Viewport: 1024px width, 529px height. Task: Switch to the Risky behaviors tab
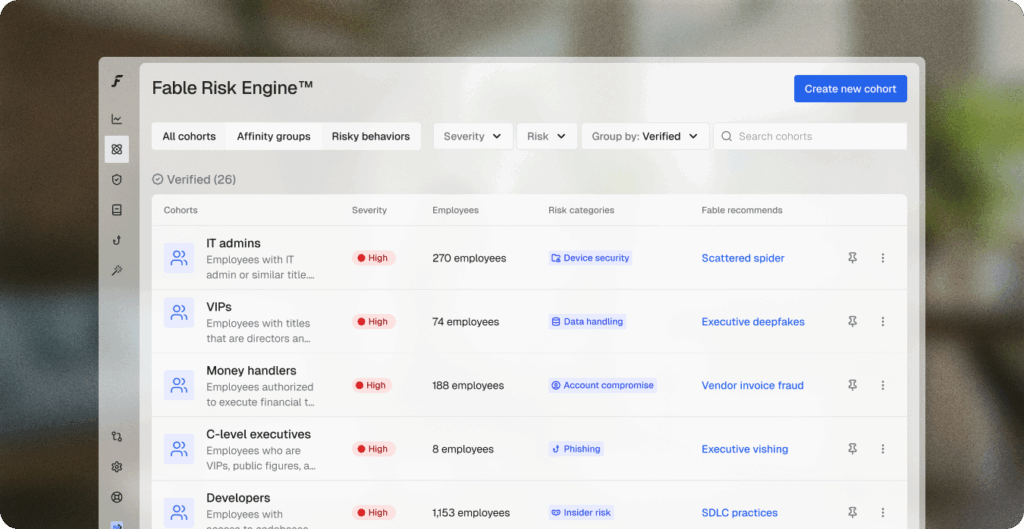pos(371,136)
